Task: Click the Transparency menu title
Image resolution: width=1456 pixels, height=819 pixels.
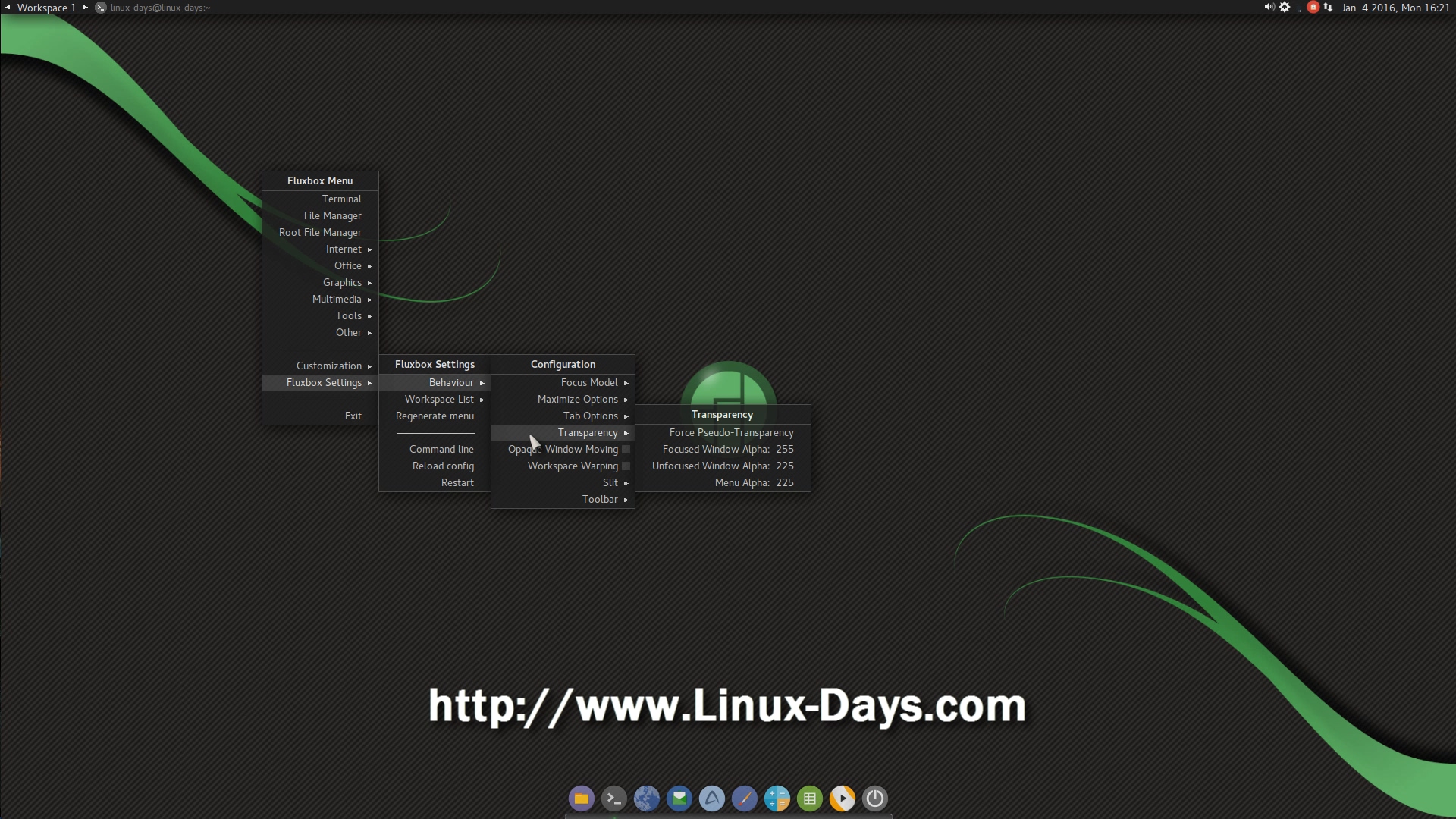Action: (722, 414)
